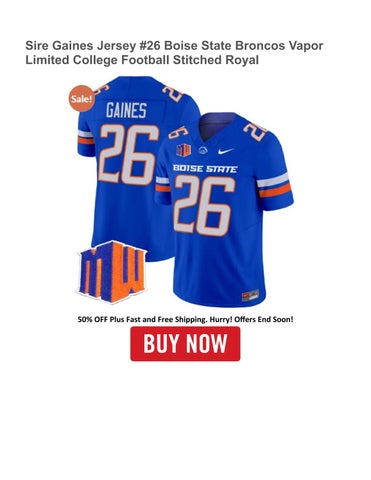The width and height of the screenshot is (371, 480).
Task: Click the blue V-neck collar of the front jersey
Action: 220,124
